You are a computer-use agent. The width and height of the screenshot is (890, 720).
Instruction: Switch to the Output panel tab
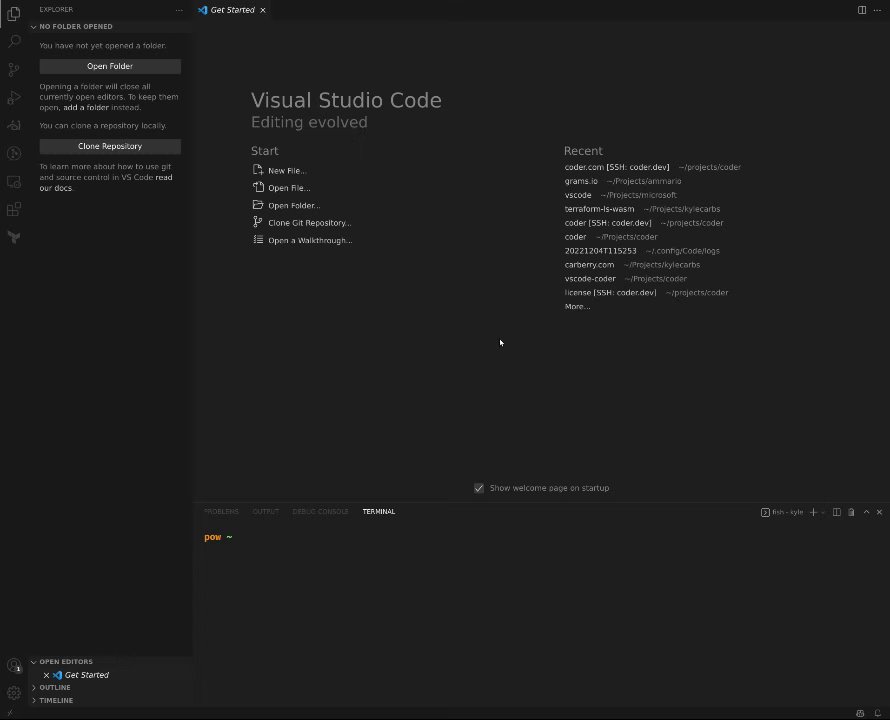tap(266, 512)
